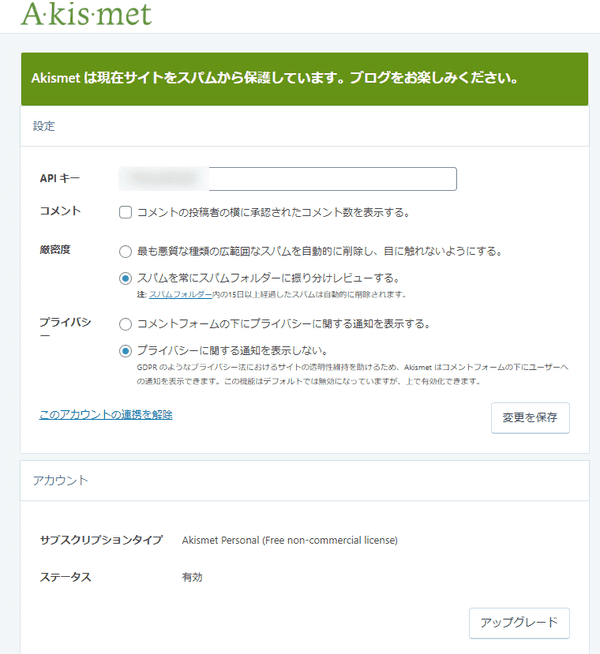
Task: Click the Akismet Personal subscription text
Action: tap(289, 540)
